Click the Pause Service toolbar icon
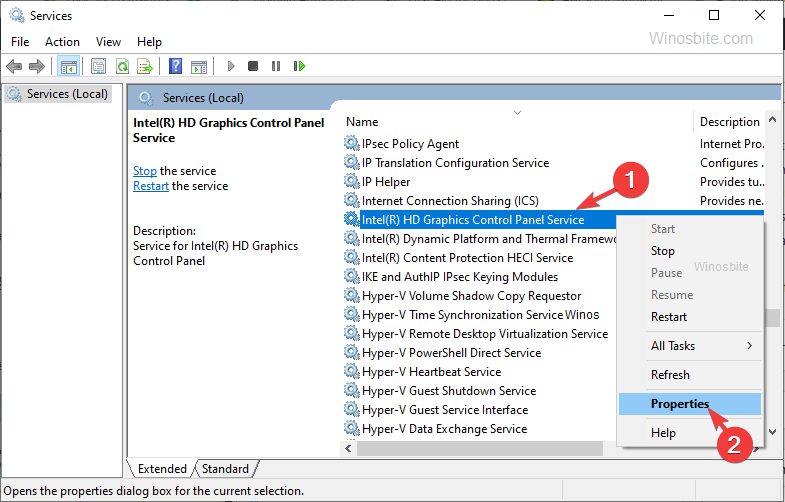The height and width of the screenshot is (502, 785). point(276,66)
